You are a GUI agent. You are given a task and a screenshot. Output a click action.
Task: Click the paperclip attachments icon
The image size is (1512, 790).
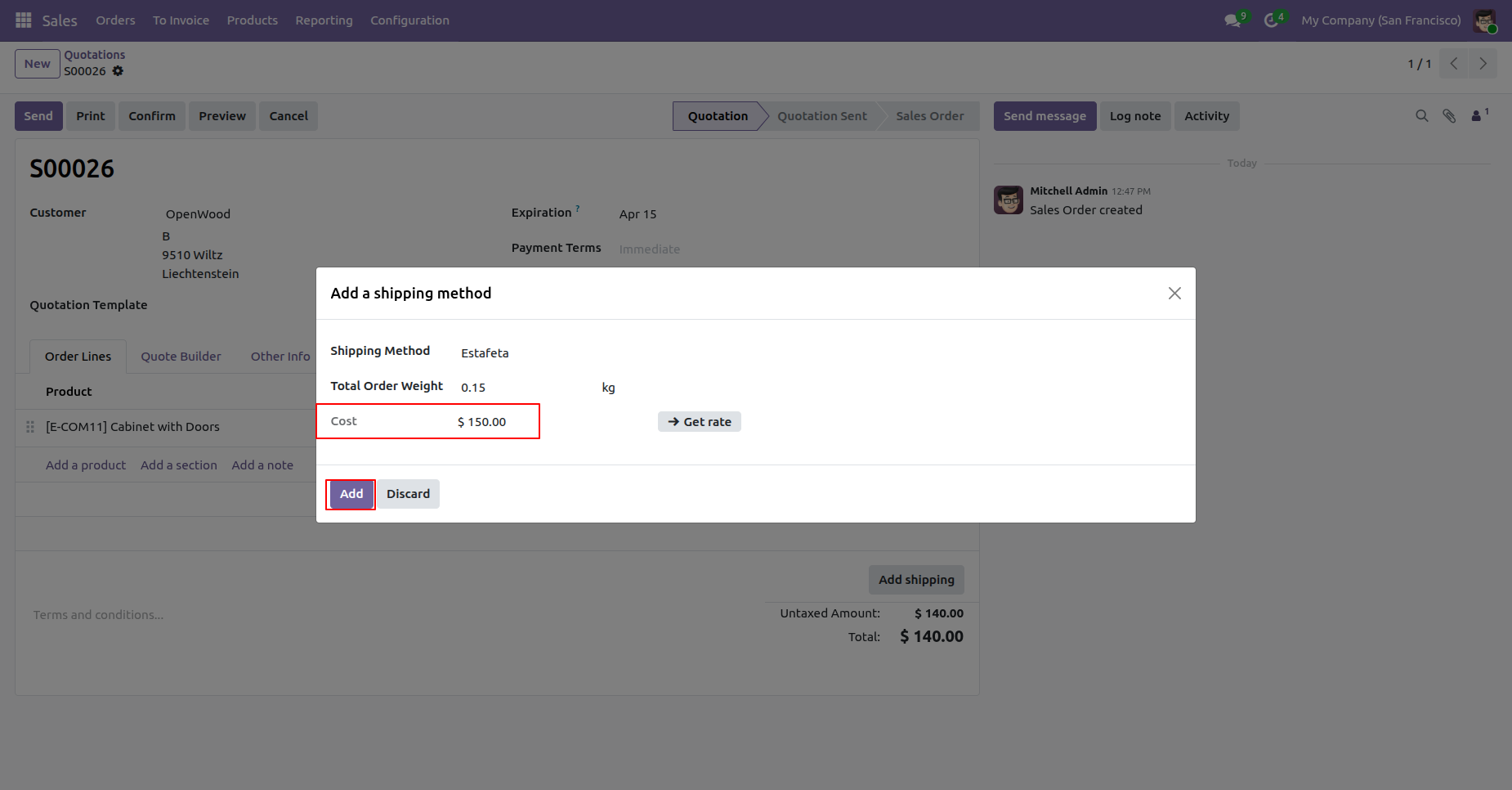[1449, 116]
